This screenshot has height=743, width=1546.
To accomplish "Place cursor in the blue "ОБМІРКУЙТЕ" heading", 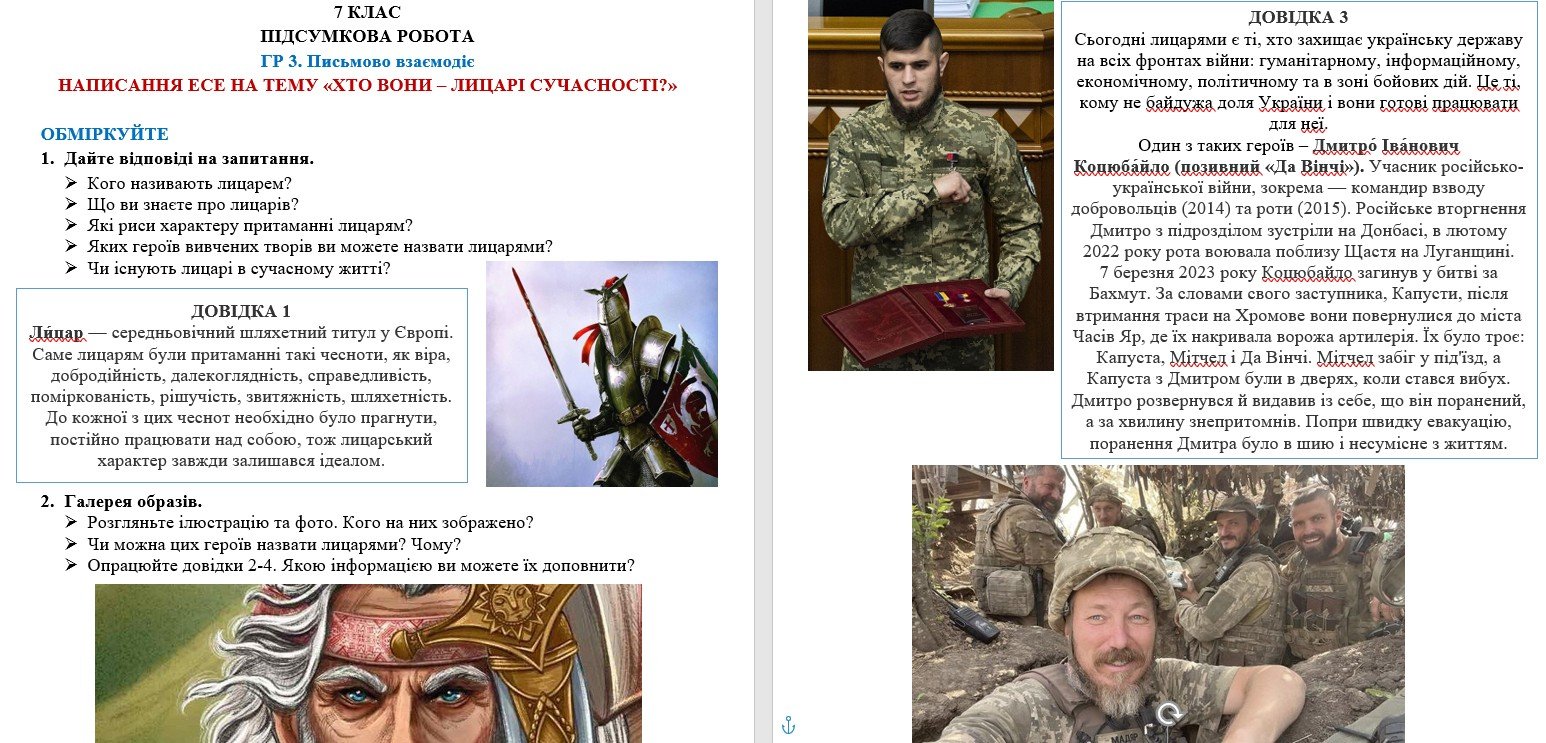I will point(104,134).
